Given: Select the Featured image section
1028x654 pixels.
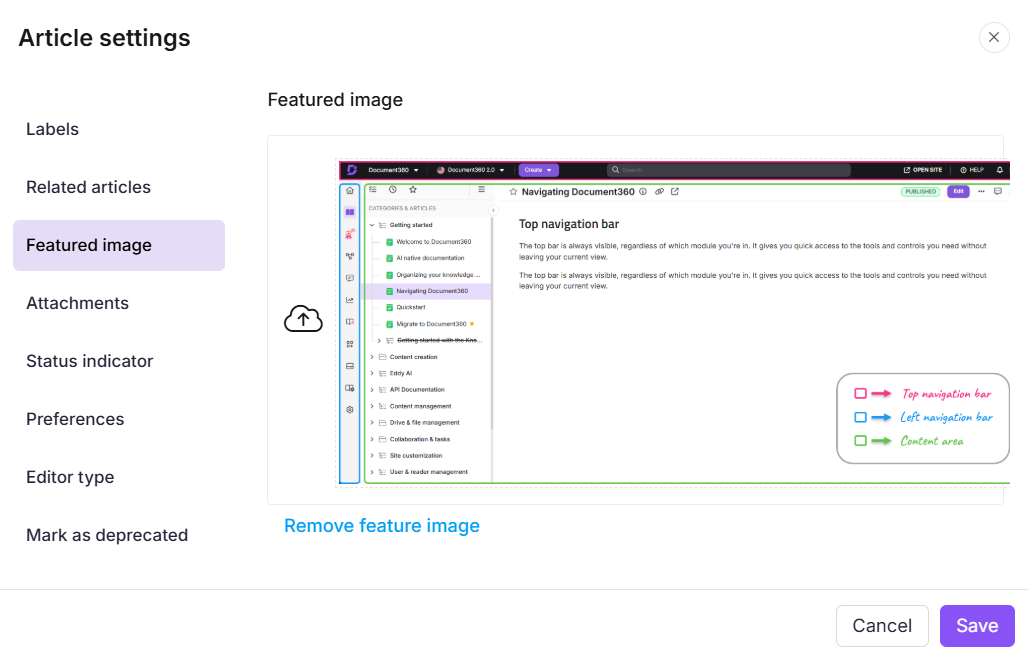Looking at the screenshot, I should coord(119,245).
